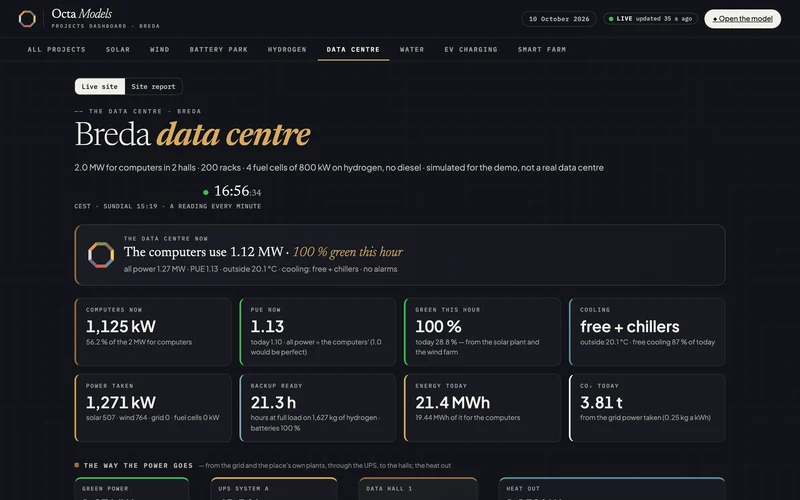Click the CO₂ Today 3.81 t card
Image resolution: width=800 pixels, height=500 pixels.
647,408
